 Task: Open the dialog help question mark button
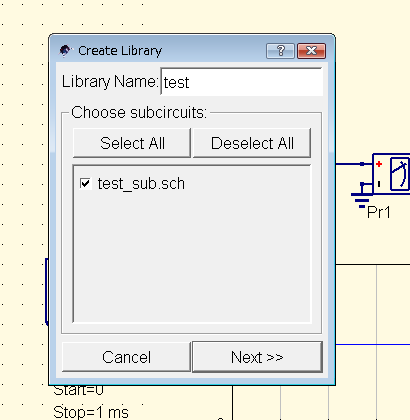(280, 51)
